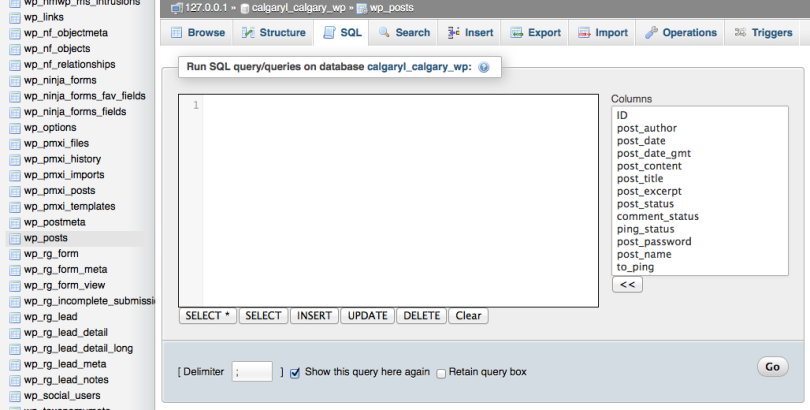The height and width of the screenshot is (410, 810).
Task: Click the table icon beside wp_rg_lead_notes
Action: tap(15, 381)
